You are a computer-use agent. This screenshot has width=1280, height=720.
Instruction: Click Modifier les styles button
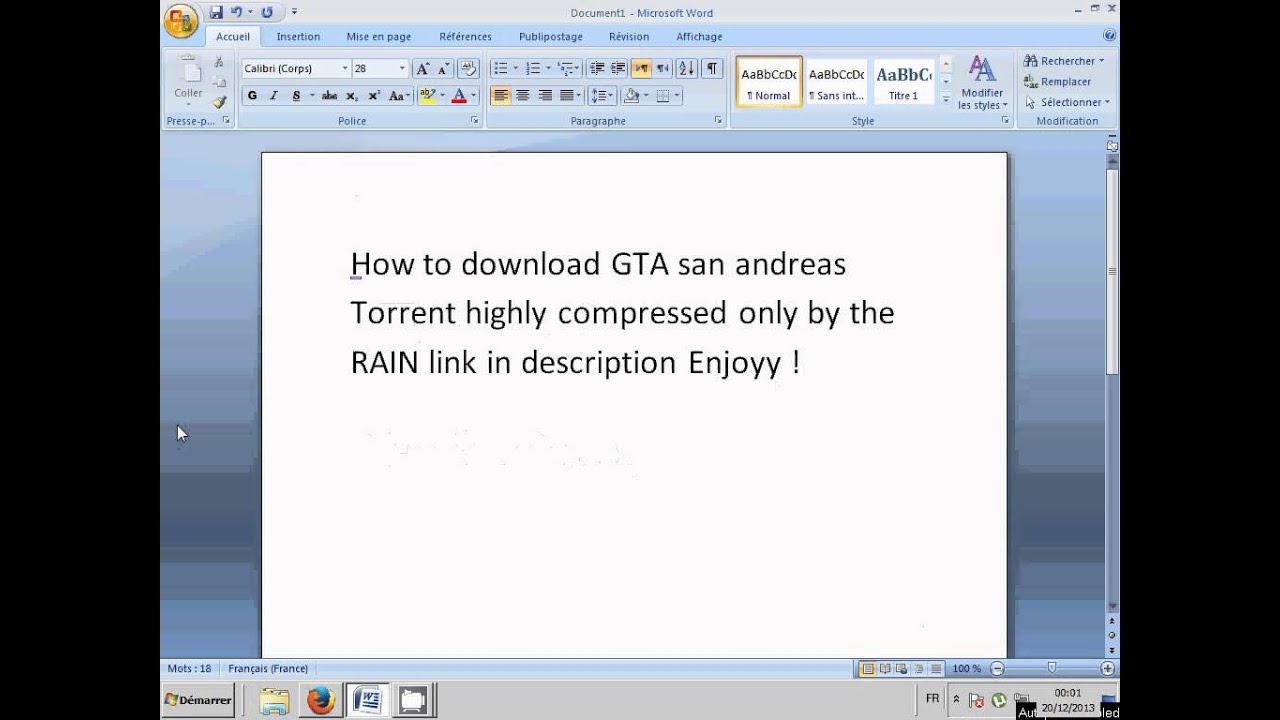[983, 82]
